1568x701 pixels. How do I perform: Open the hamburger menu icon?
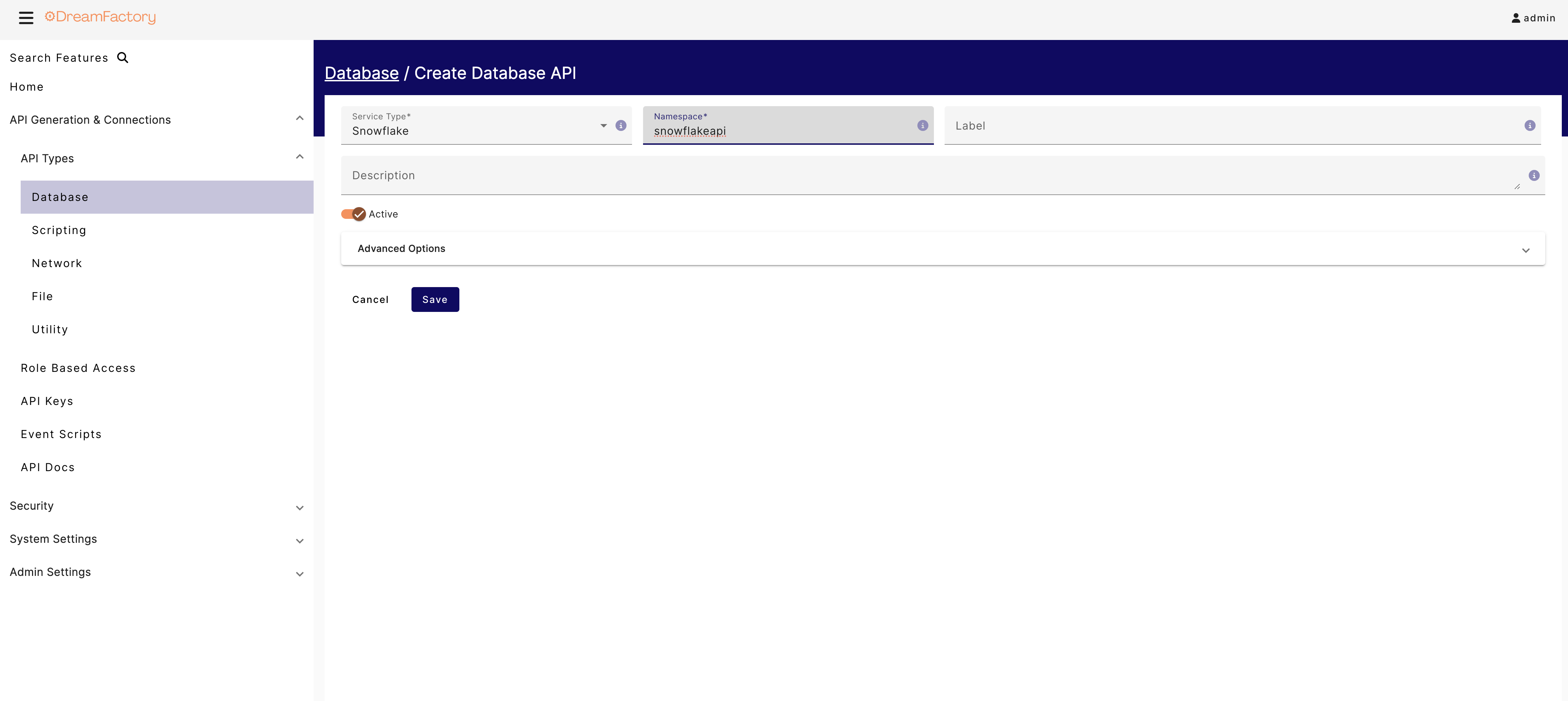[26, 18]
